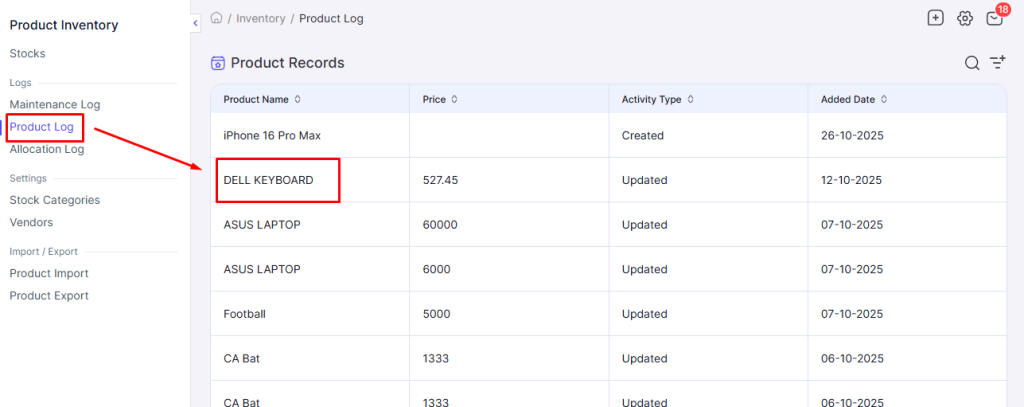Screen dimensions: 1024x407
Task: Select the DELL KEYBOARD row
Action: [x=269, y=180]
